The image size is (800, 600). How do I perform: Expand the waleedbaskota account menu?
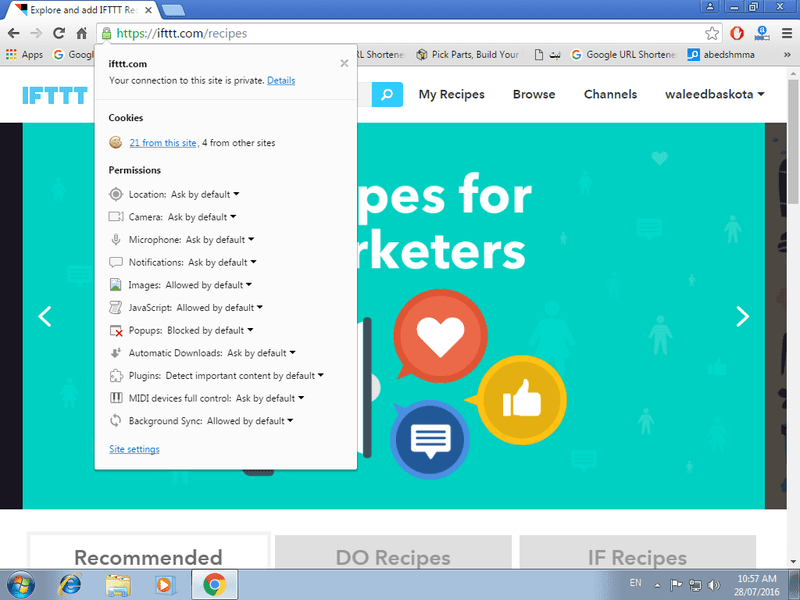point(714,94)
